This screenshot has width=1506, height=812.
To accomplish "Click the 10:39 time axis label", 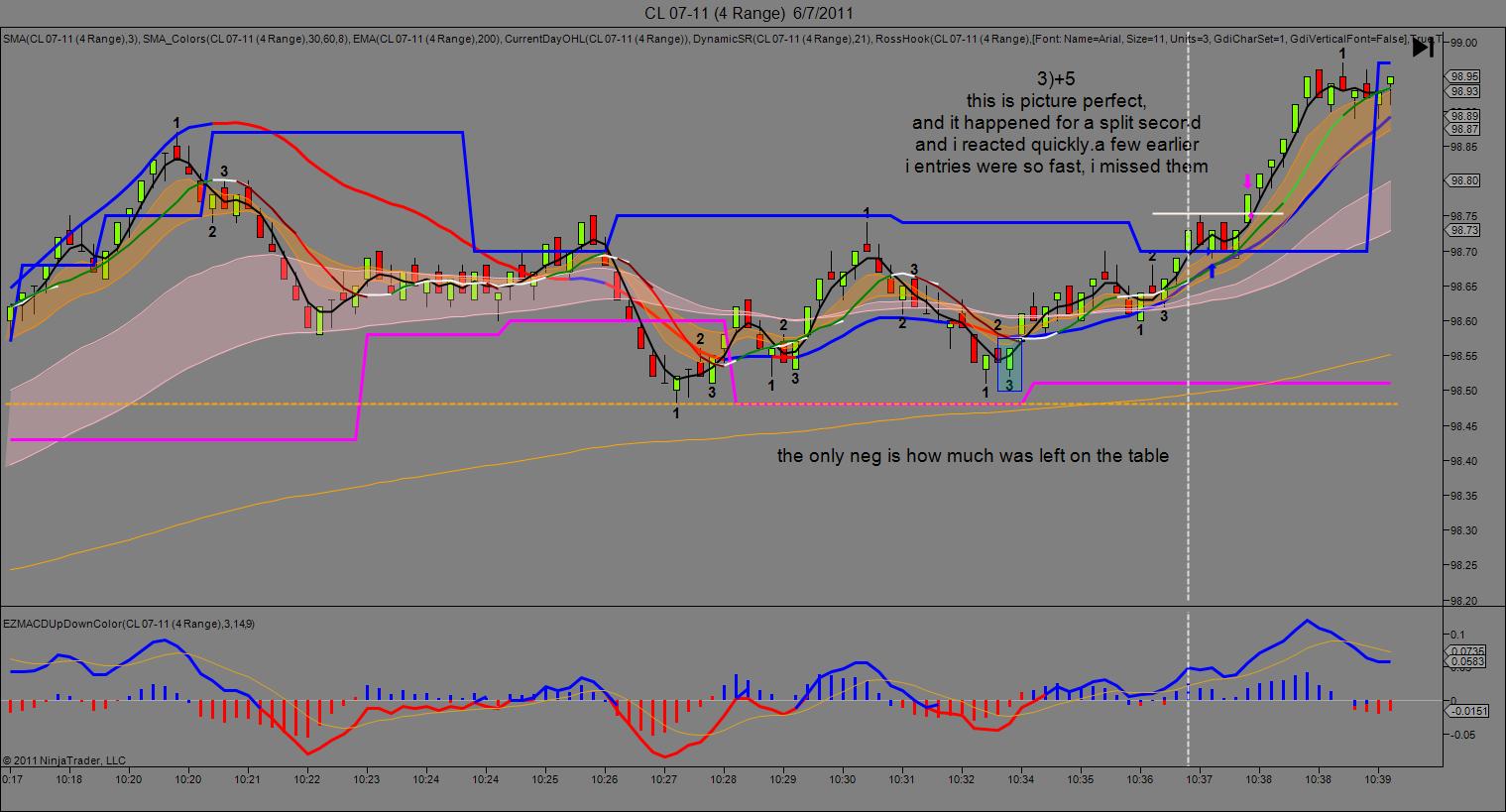I will point(1378,779).
